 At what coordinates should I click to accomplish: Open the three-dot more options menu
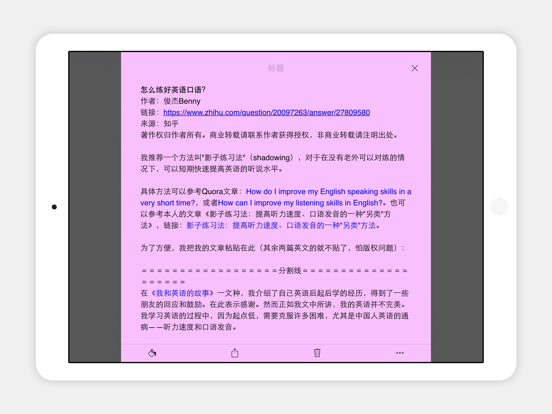[x=400, y=353]
